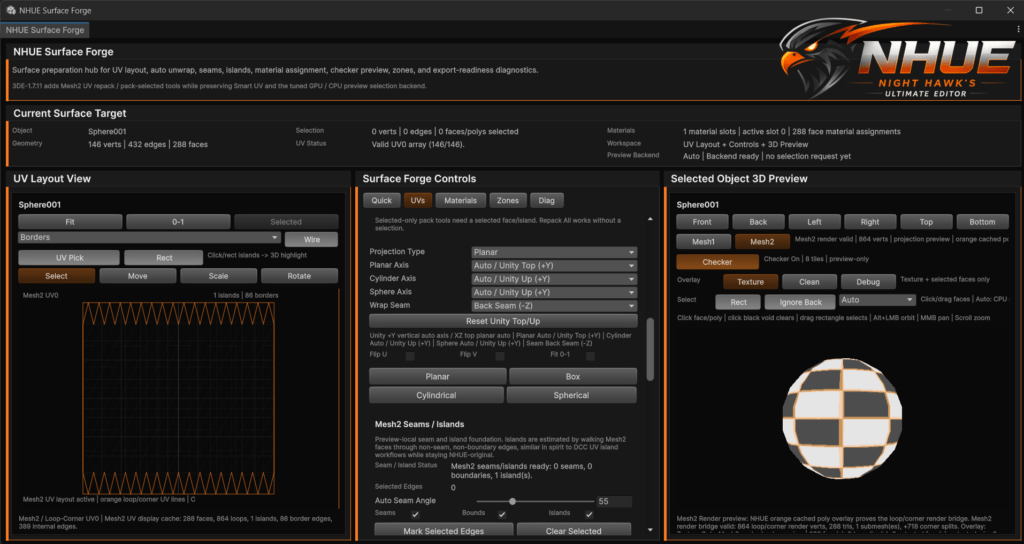
Task: Click the NHUE app icon in title bar
Action: [x=10, y=10]
